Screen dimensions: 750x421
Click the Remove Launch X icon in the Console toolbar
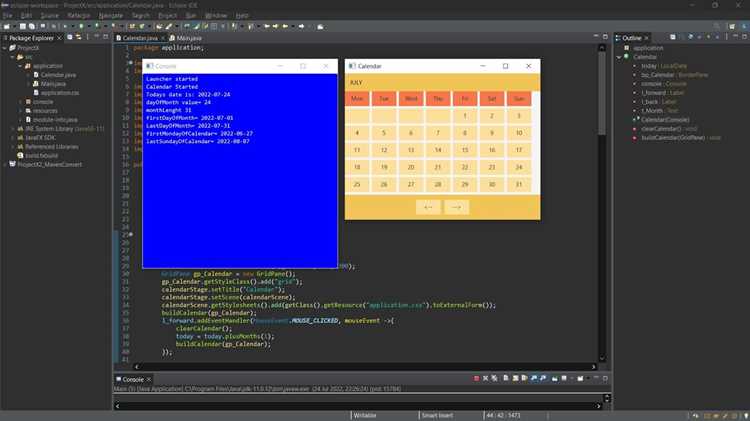485,378
